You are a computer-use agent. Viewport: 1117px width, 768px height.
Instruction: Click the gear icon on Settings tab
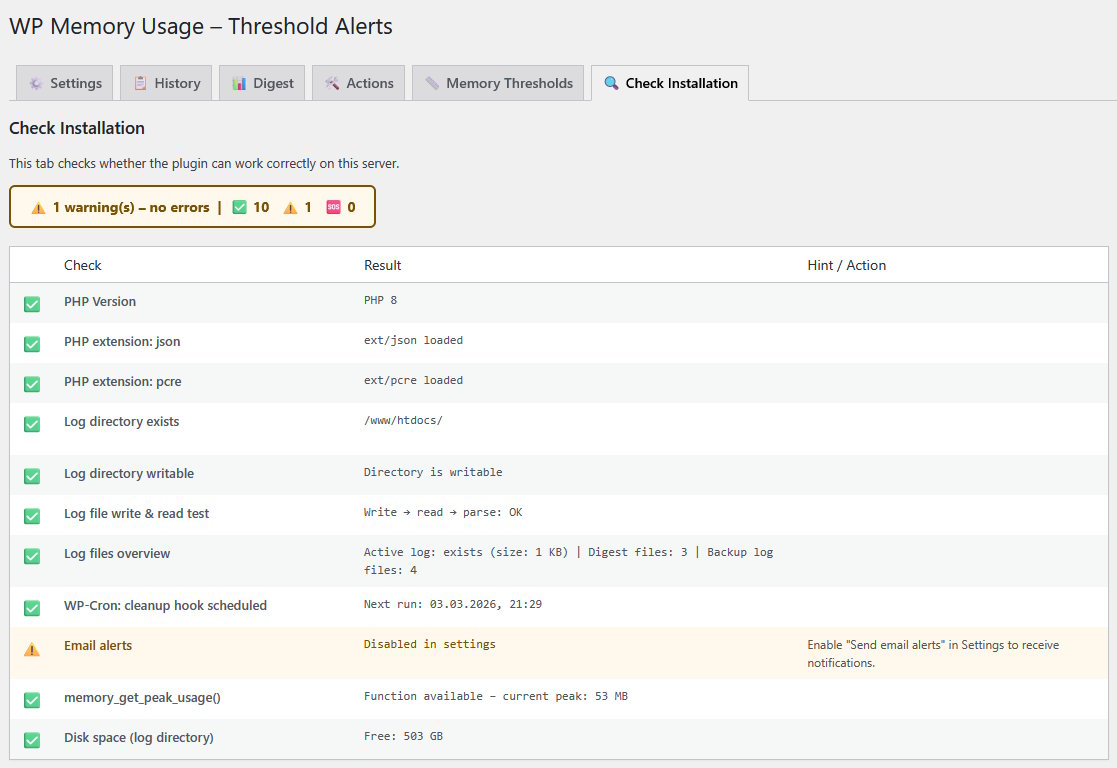pyautogui.click(x=36, y=83)
